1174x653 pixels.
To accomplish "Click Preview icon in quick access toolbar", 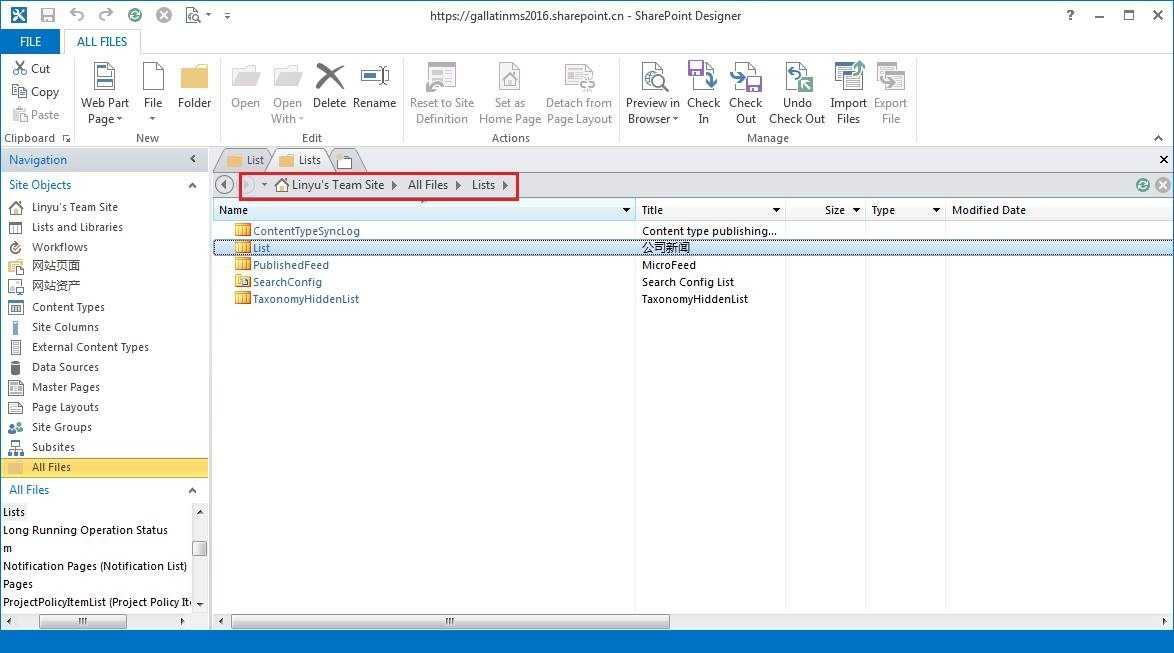I will (x=193, y=15).
